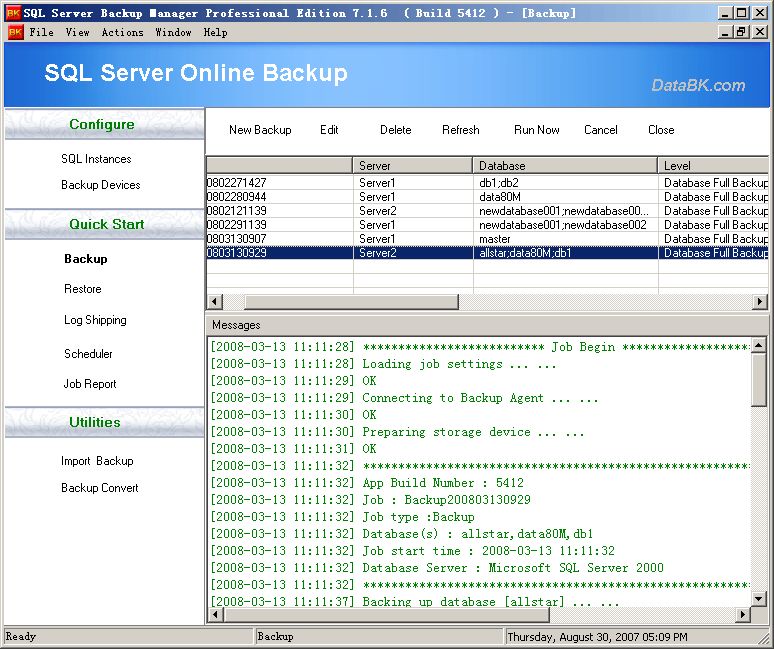Start the job with Run Now

click(x=537, y=130)
